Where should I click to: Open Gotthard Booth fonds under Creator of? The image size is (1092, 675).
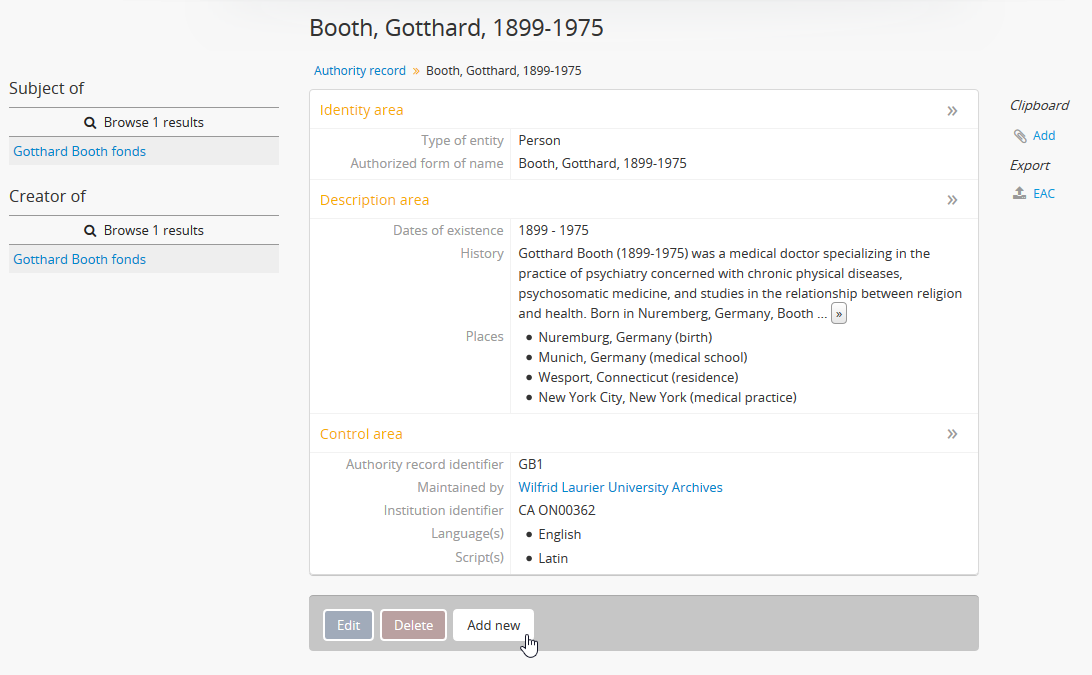tap(80, 260)
